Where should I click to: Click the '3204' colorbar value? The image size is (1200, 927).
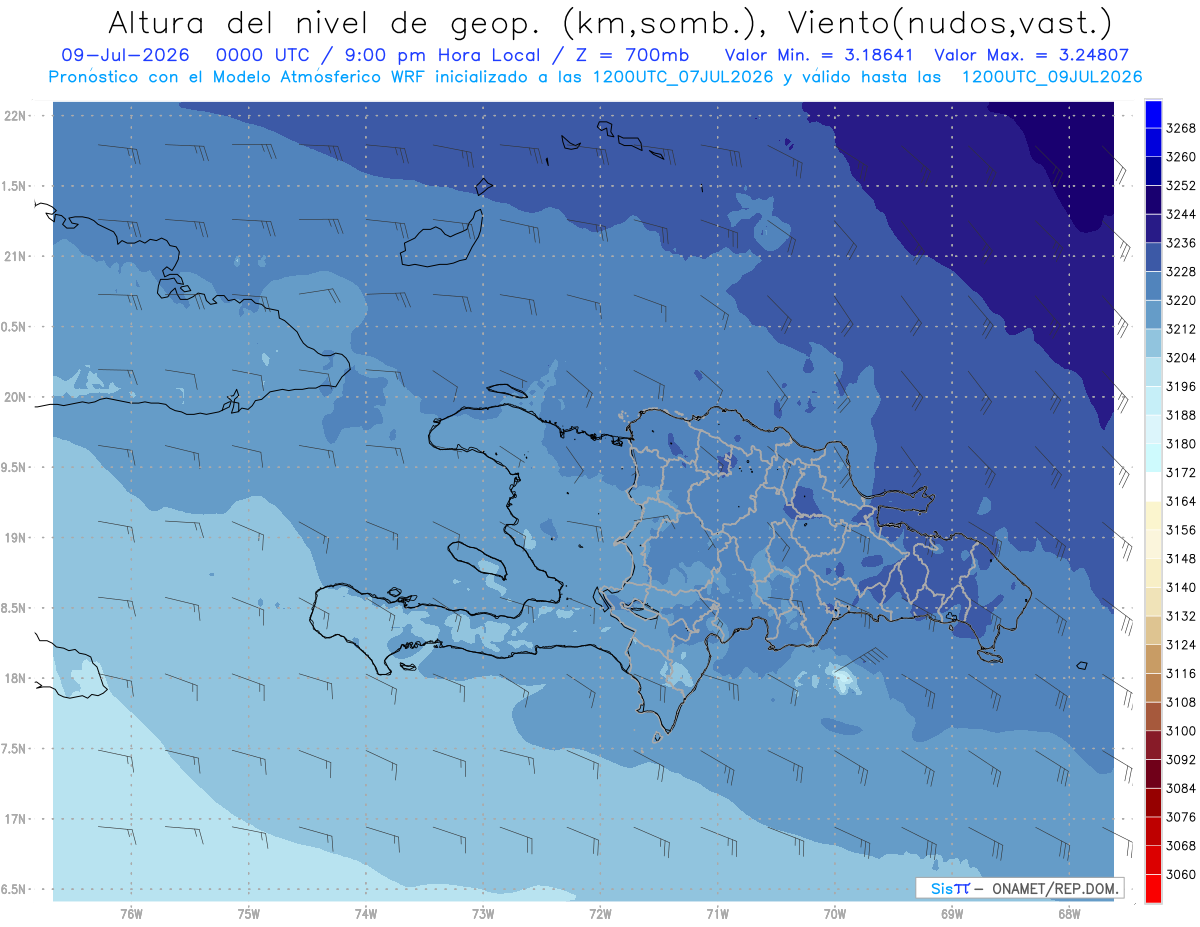pos(1180,358)
